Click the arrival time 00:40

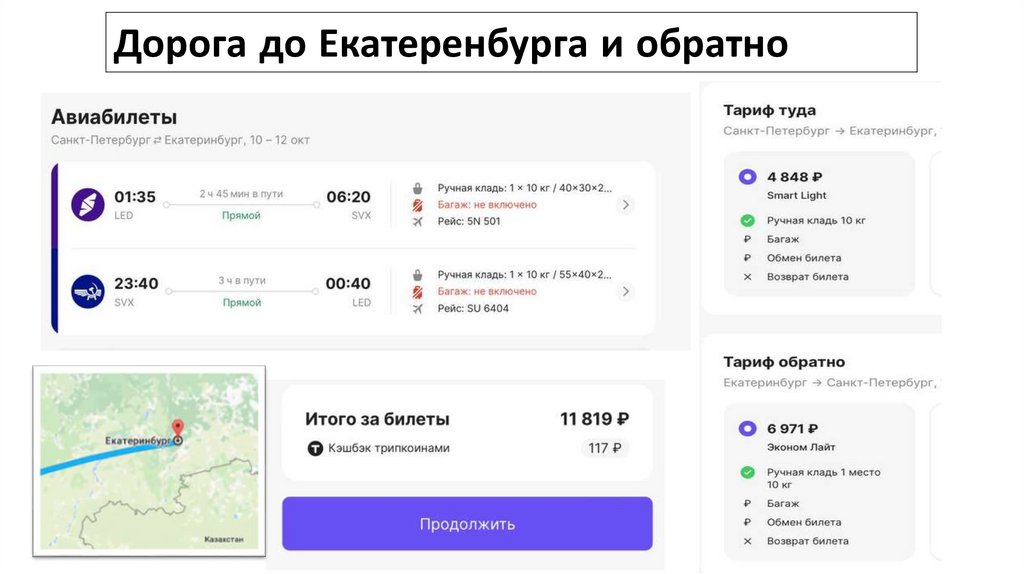[348, 284]
